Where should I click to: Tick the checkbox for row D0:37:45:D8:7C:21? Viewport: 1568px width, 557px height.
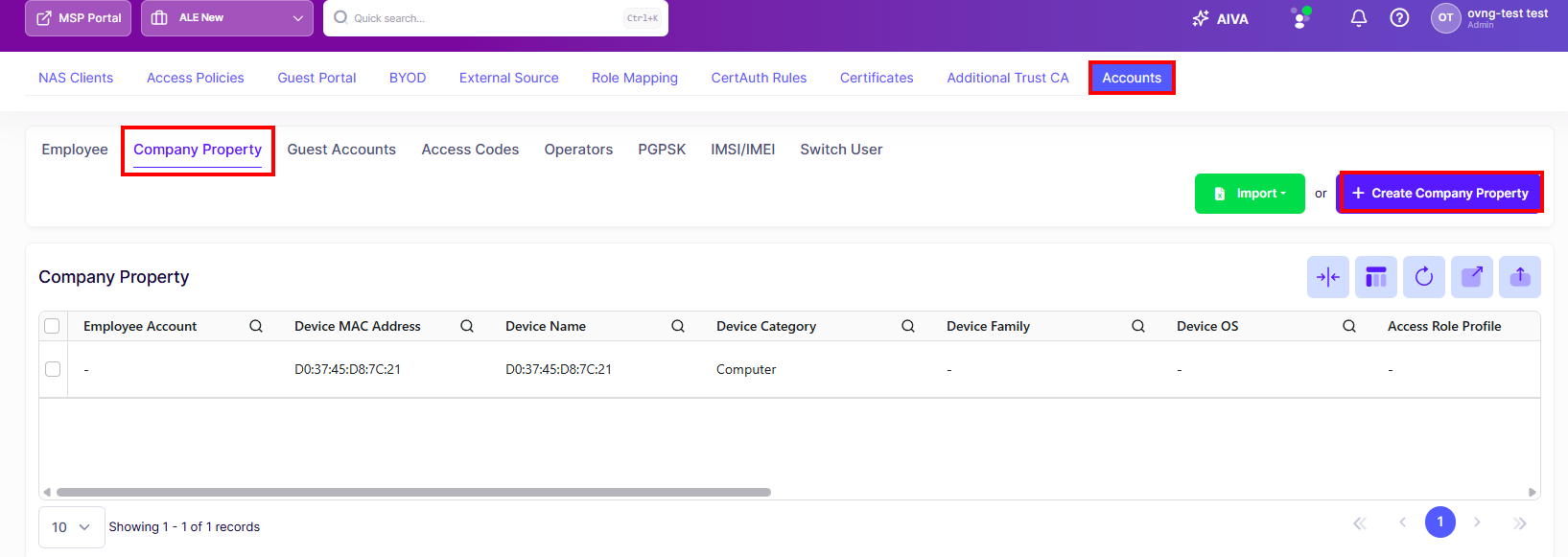pyautogui.click(x=53, y=369)
